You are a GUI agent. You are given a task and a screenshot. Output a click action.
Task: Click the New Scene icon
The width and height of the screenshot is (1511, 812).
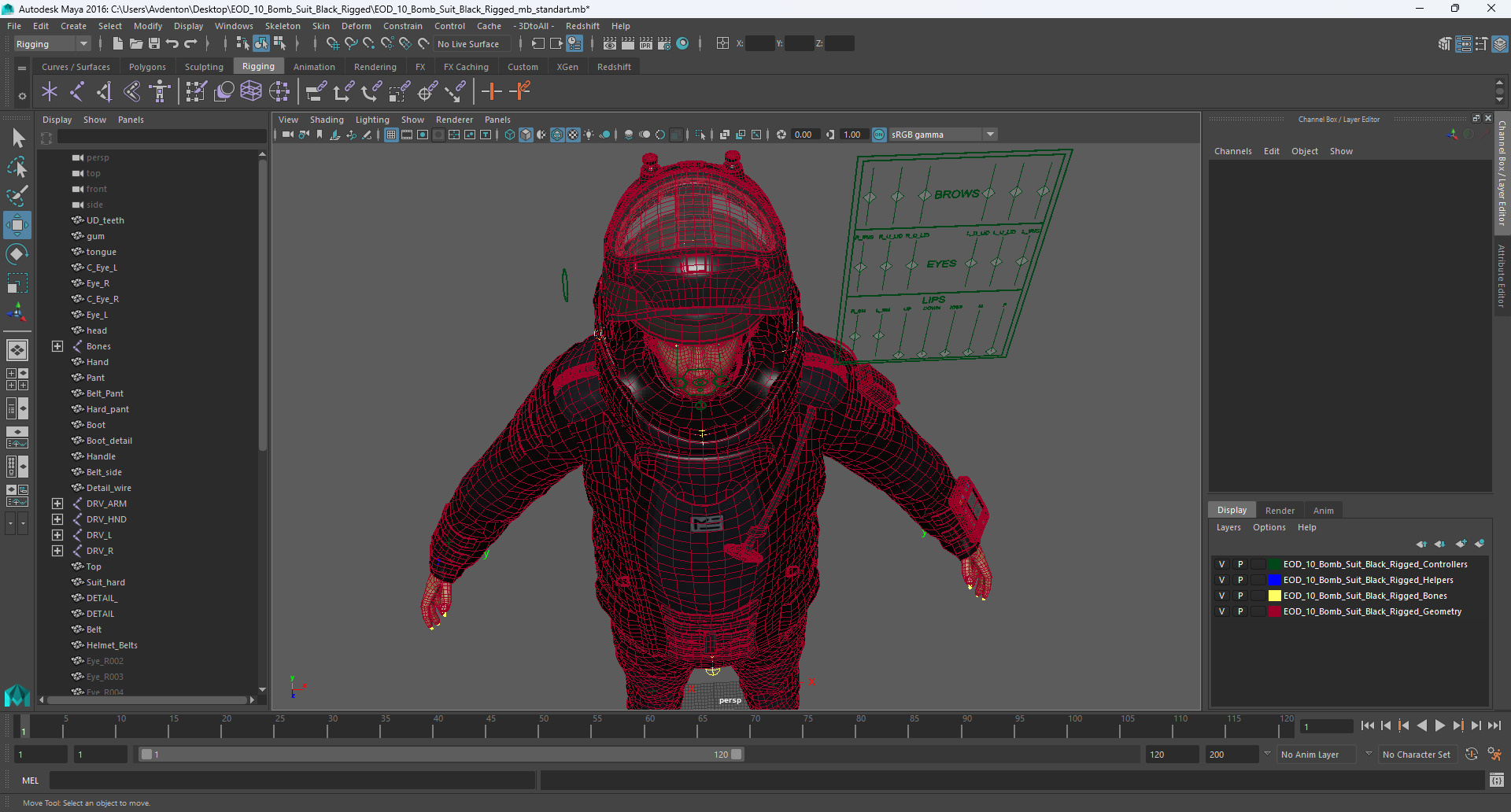pos(117,44)
